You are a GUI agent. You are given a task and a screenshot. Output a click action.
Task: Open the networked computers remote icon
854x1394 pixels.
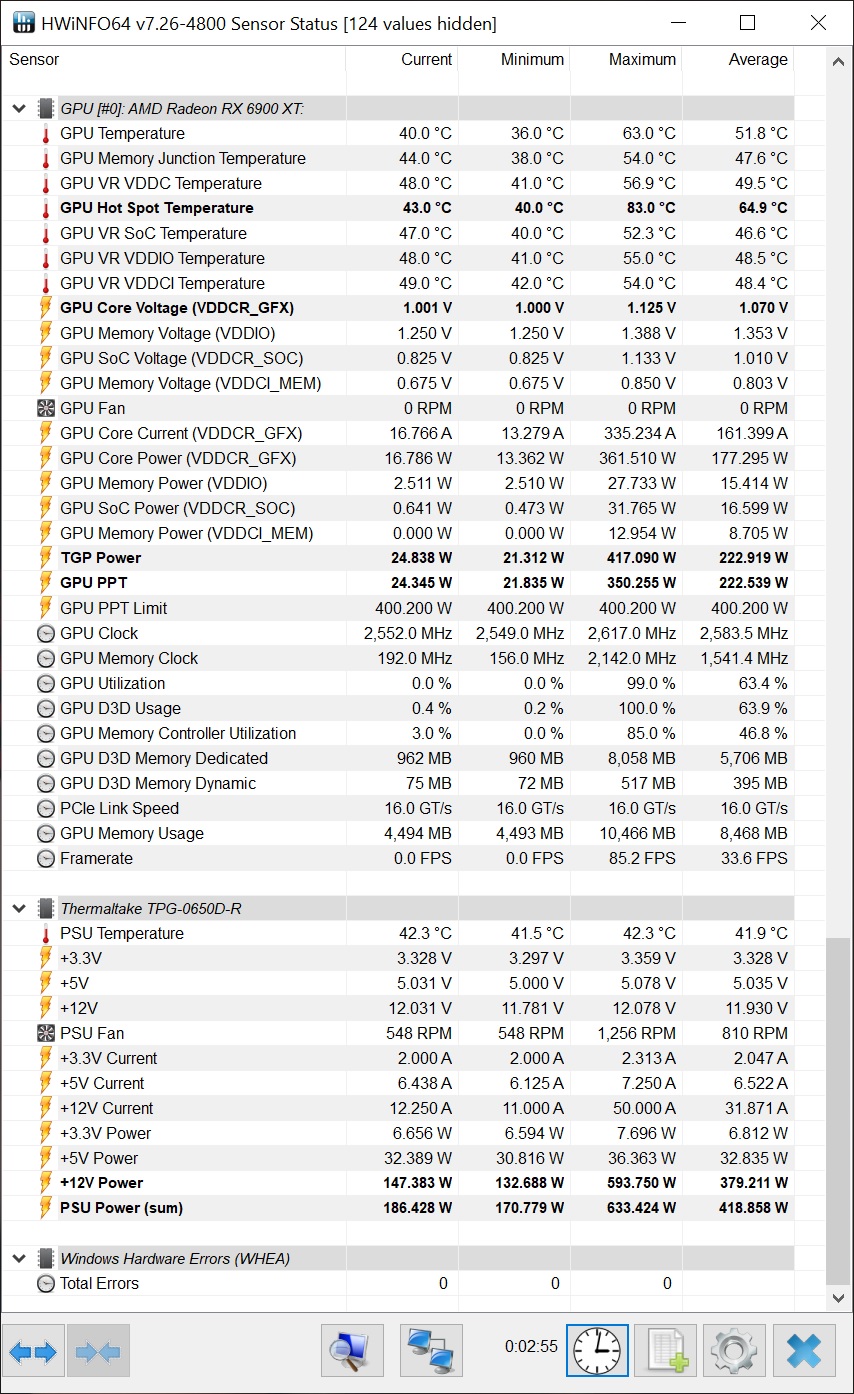[431, 1352]
